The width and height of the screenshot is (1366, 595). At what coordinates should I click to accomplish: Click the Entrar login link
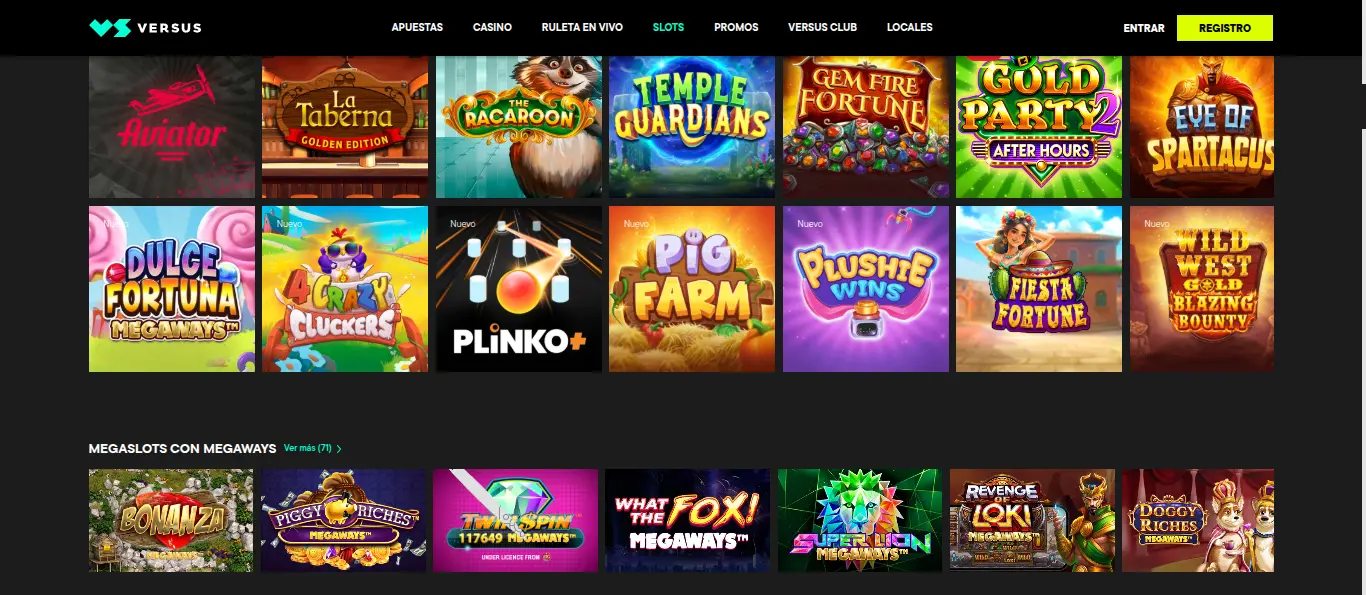tap(1144, 28)
